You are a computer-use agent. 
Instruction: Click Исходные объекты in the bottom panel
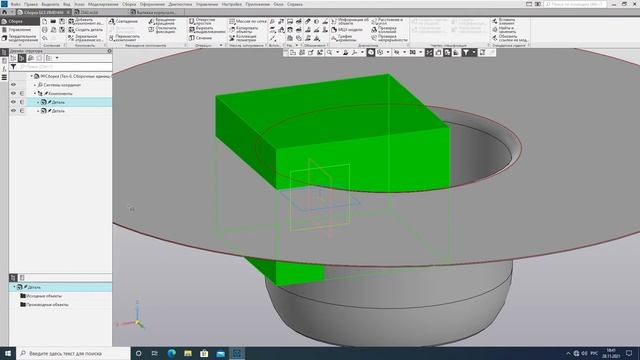44,296
